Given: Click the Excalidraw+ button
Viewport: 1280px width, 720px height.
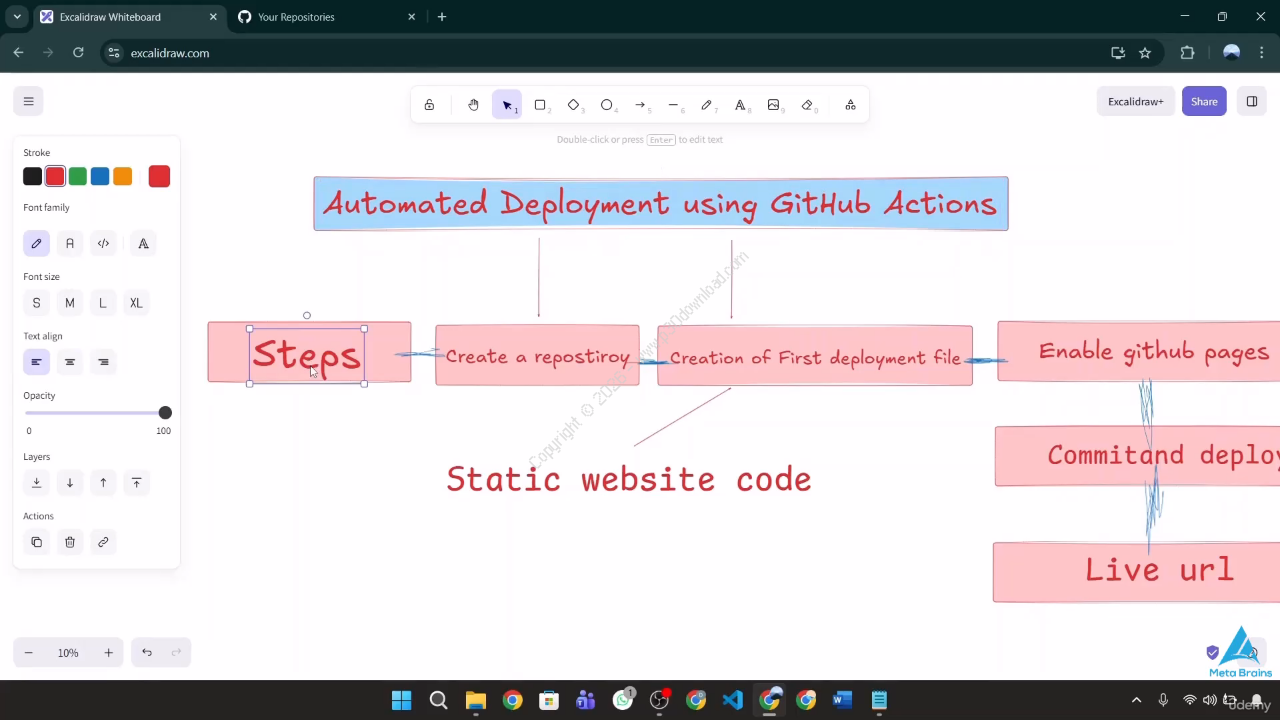Looking at the screenshot, I should (x=1135, y=101).
